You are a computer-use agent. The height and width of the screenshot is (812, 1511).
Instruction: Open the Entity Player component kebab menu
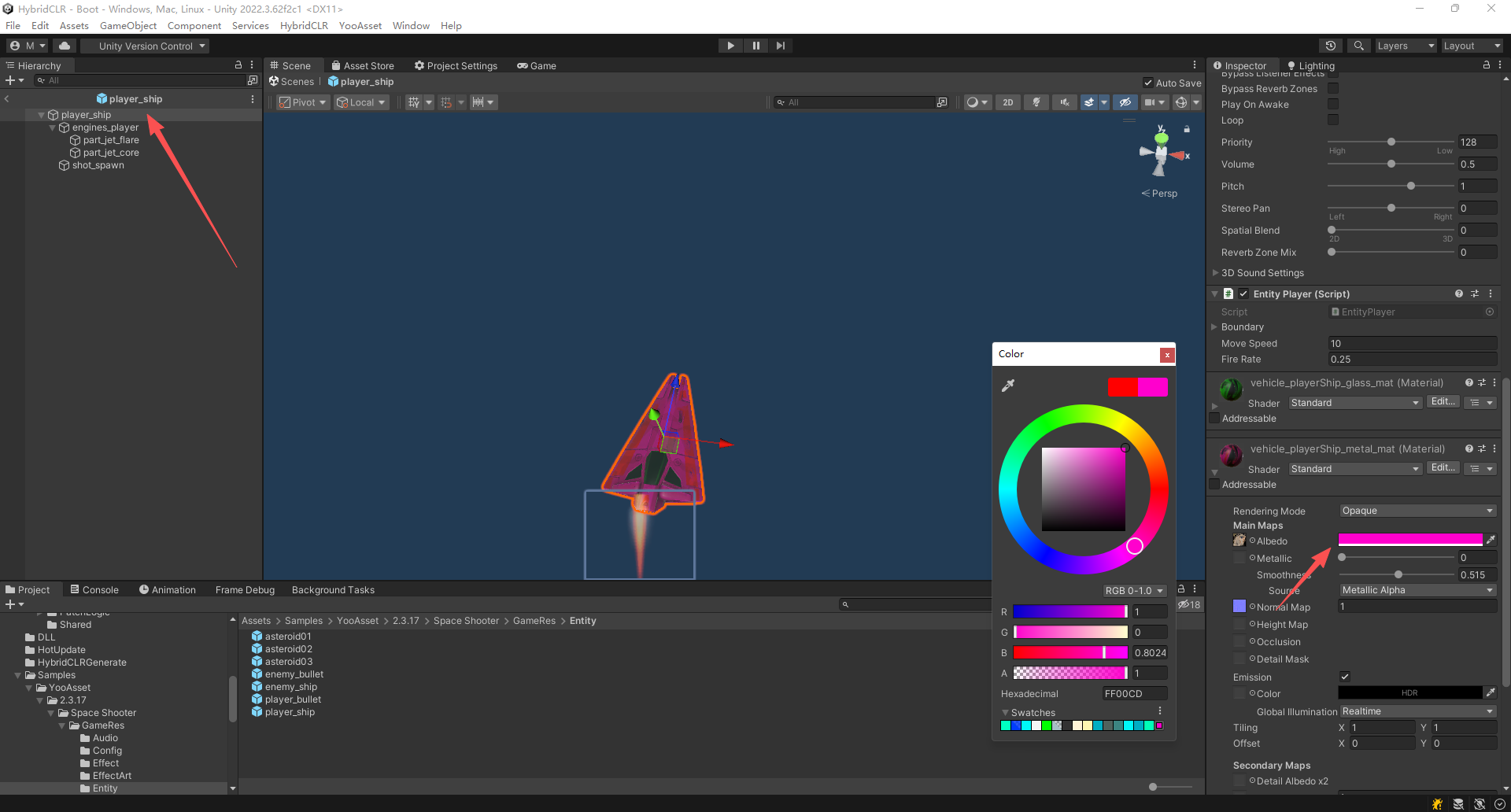(x=1491, y=293)
